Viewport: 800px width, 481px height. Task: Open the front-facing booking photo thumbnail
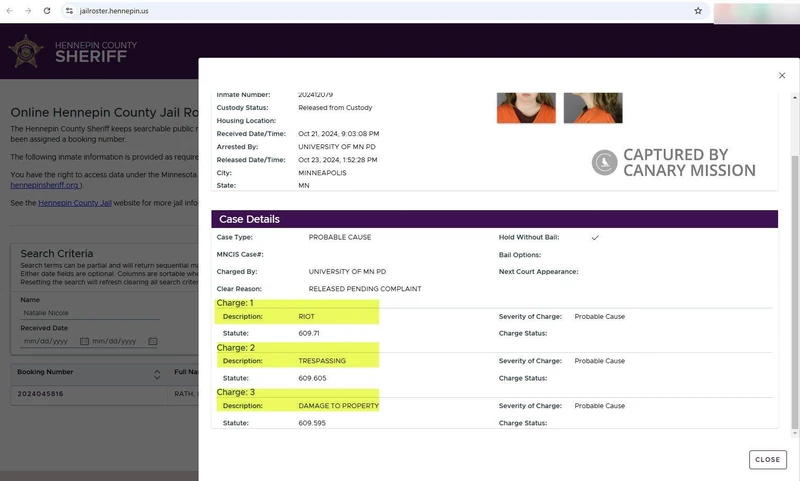pyautogui.click(x=526, y=108)
